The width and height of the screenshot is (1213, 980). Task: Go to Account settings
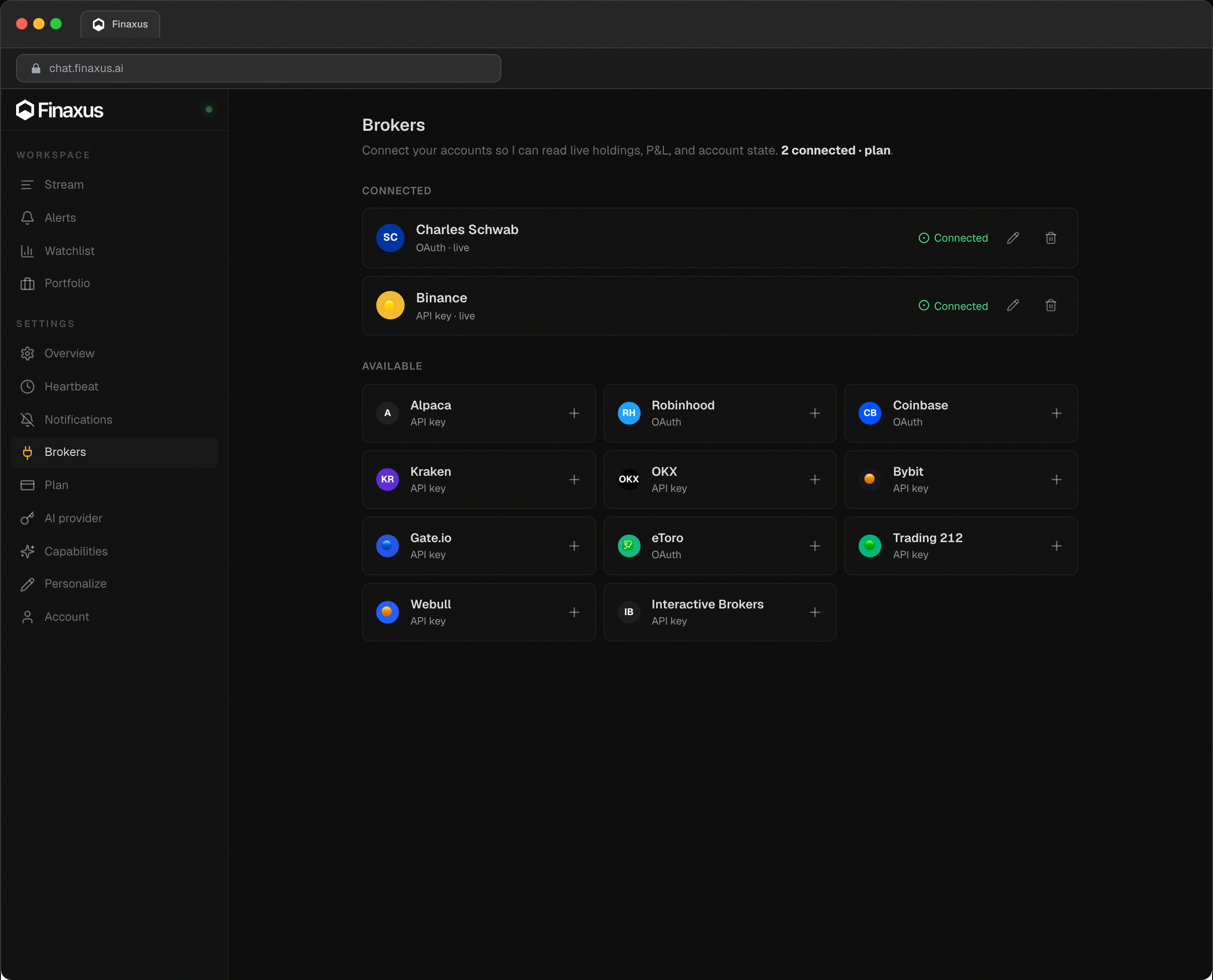[114, 617]
